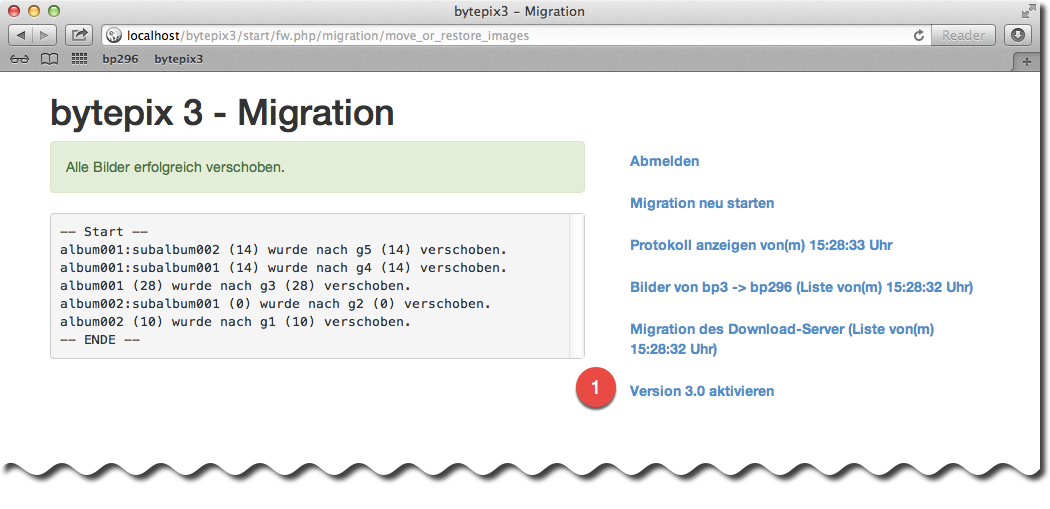1050x509 pixels.
Task: Open Migration des Download-Server link
Action: point(781,339)
